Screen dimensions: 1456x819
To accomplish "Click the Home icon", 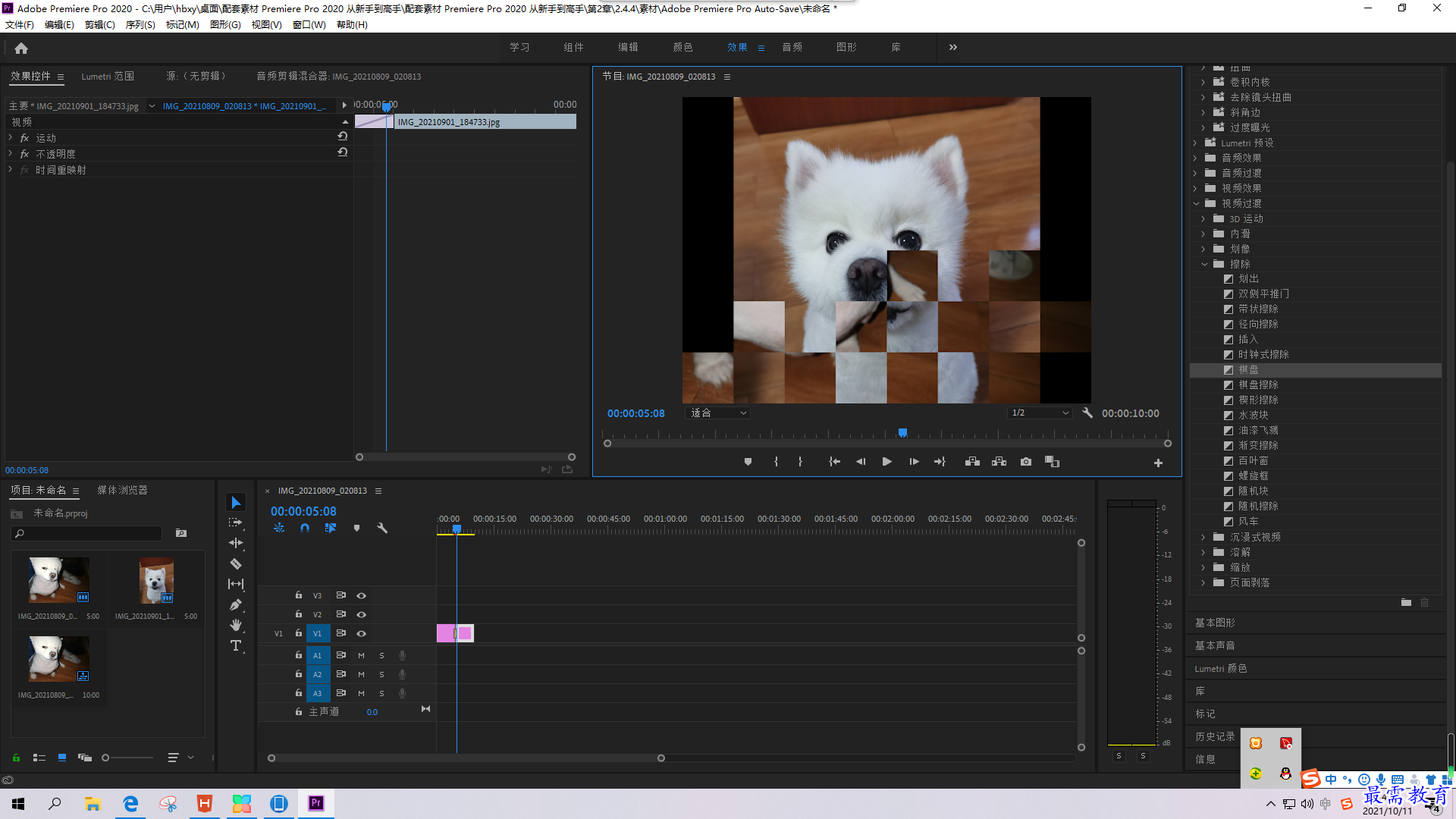I will click(x=21, y=48).
